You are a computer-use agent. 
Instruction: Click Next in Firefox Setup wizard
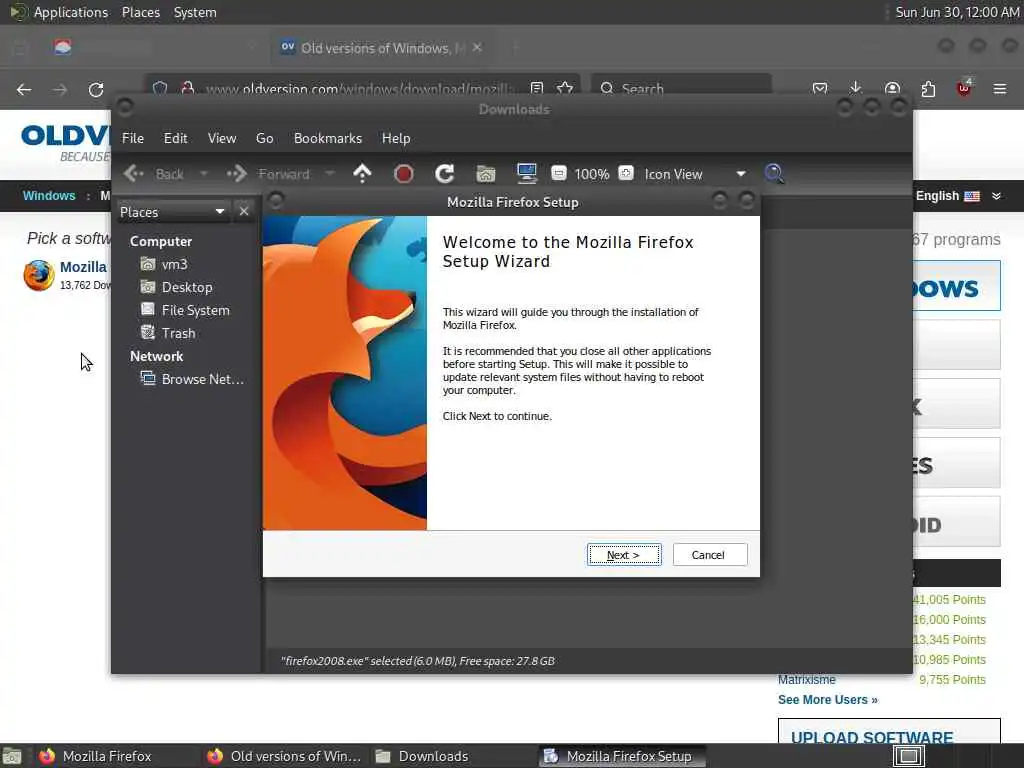click(x=624, y=555)
